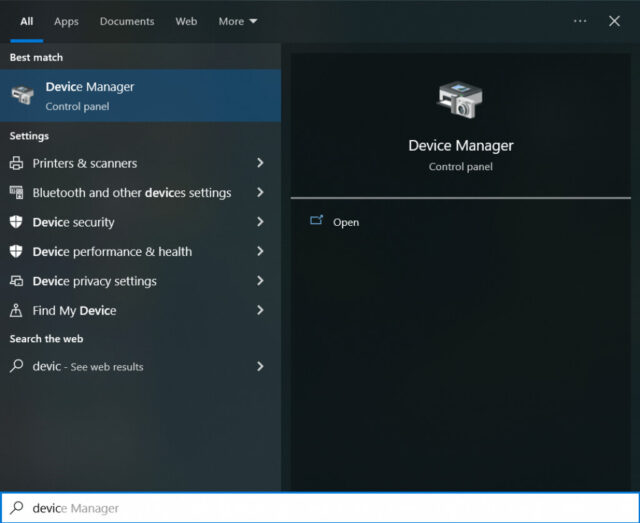Click the Printers & scanners icon

tap(17, 163)
